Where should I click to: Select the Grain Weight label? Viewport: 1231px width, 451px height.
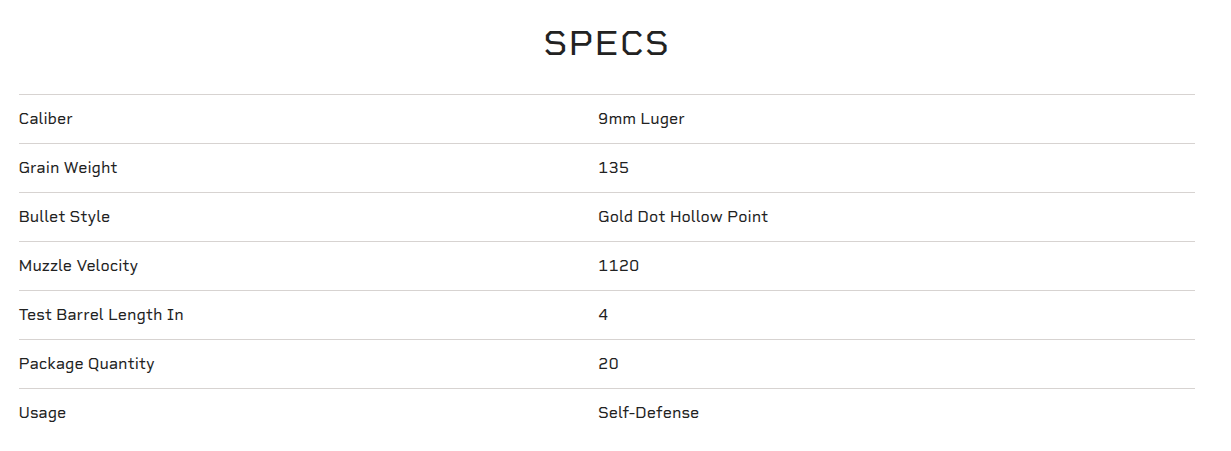pos(68,168)
